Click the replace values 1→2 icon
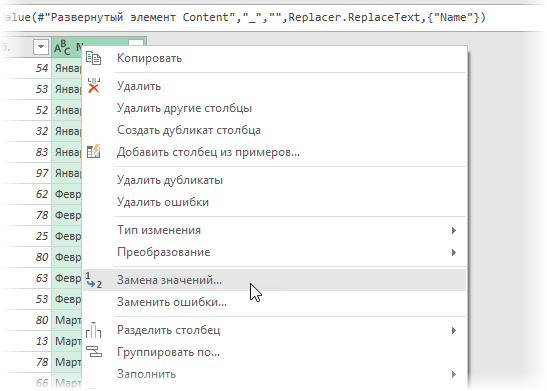 pos(94,280)
